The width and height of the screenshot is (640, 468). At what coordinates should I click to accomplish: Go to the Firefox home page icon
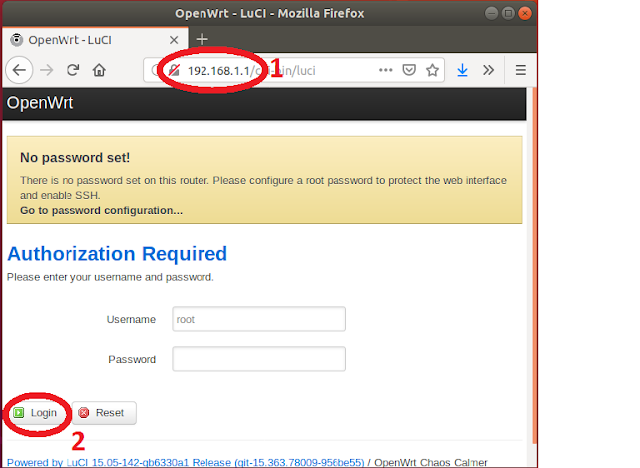[x=99, y=70]
